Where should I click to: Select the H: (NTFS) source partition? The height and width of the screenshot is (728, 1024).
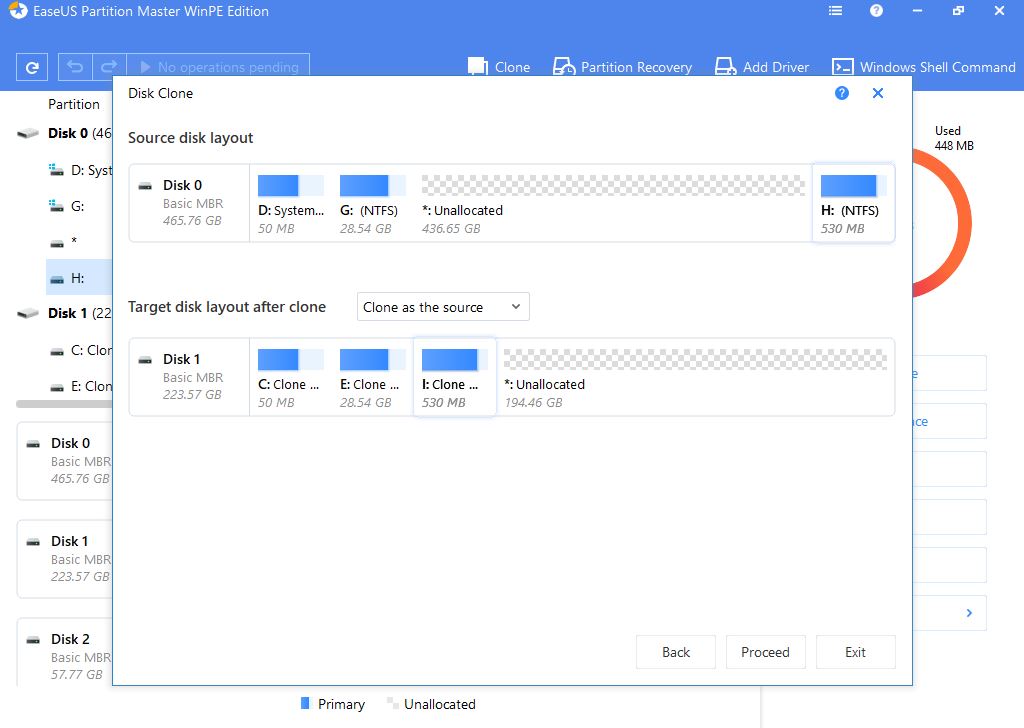tap(853, 203)
